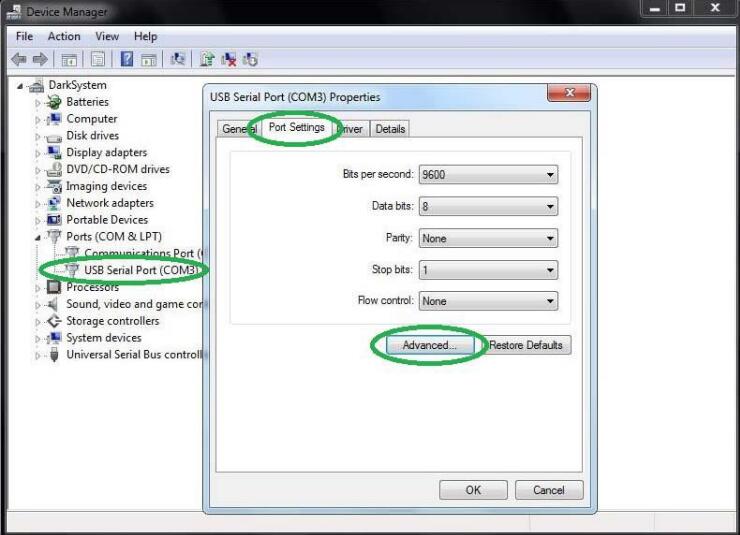Switch to the Driver tab
The height and width of the screenshot is (535, 740).
351,129
